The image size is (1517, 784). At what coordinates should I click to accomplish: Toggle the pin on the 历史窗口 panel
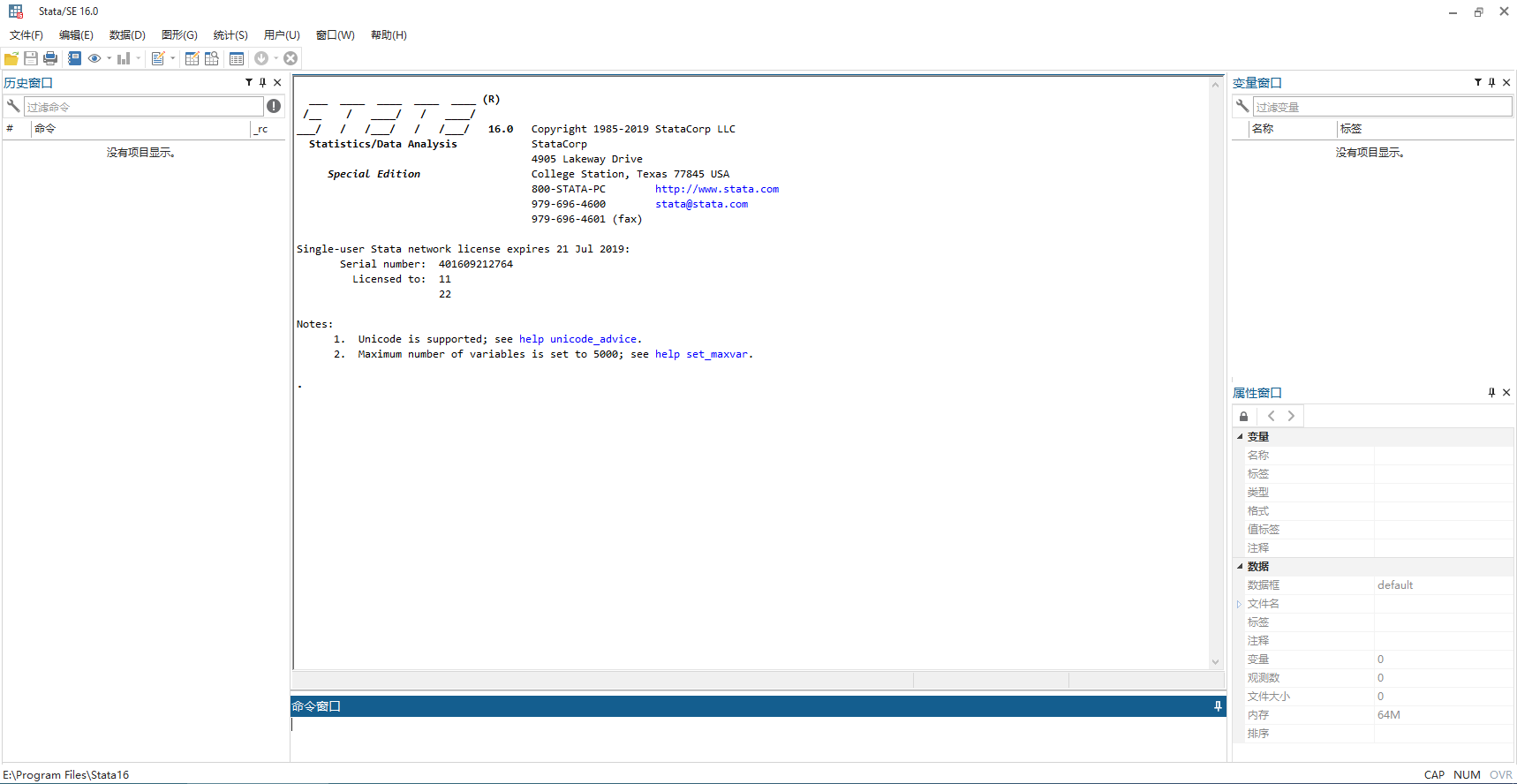click(x=262, y=82)
